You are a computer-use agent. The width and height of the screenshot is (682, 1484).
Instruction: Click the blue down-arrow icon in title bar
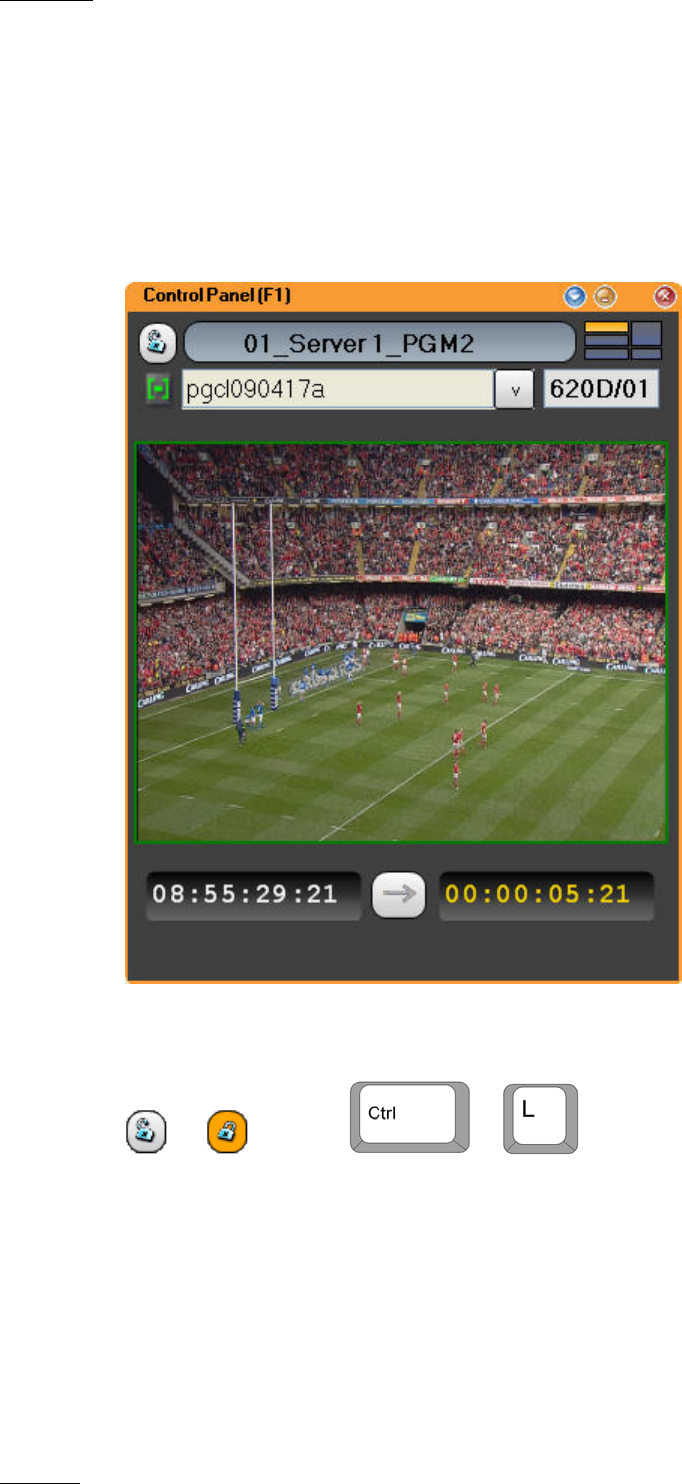[x=574, y=296]
